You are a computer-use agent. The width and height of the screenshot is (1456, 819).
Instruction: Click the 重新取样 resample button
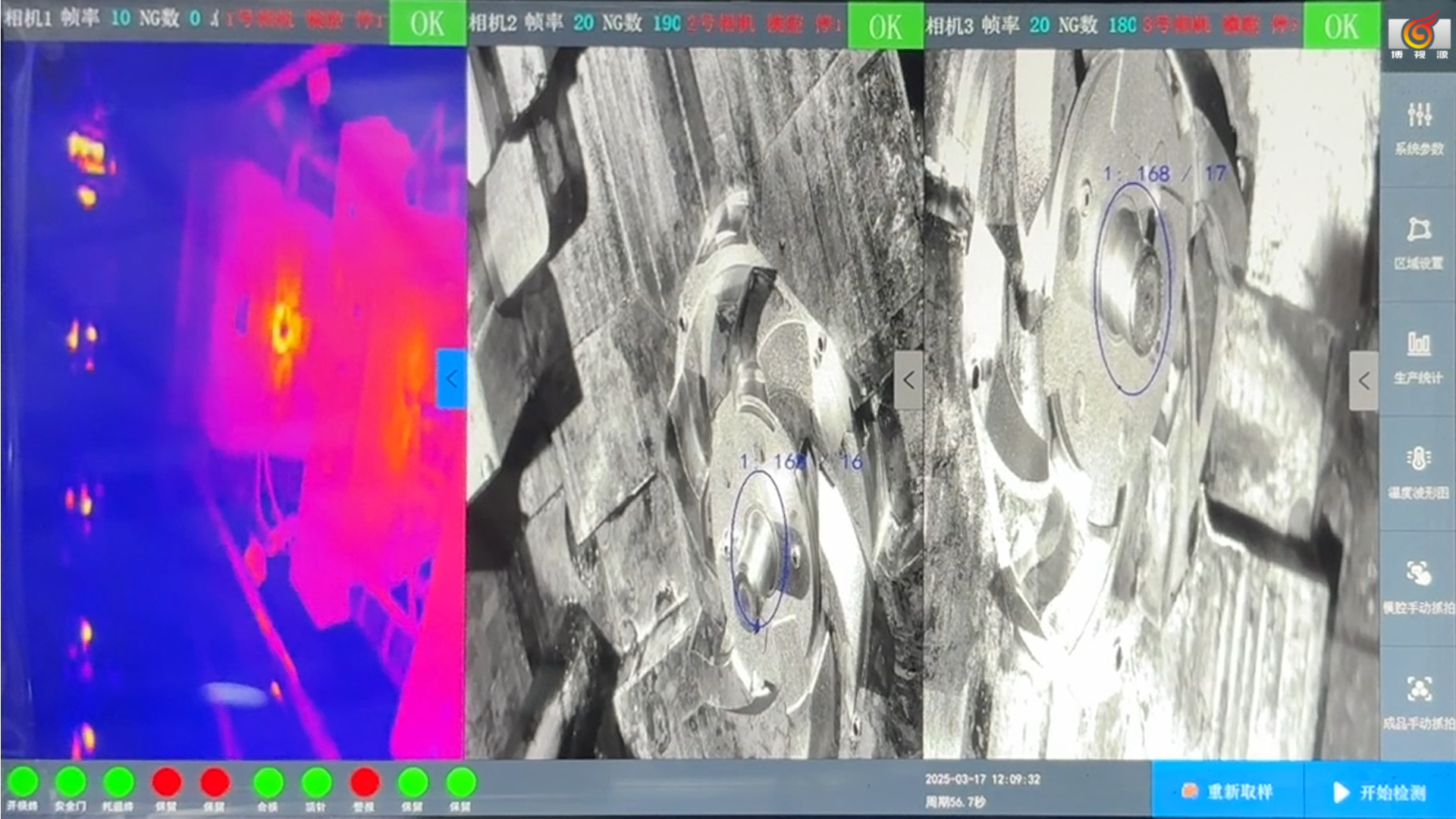1227,792
